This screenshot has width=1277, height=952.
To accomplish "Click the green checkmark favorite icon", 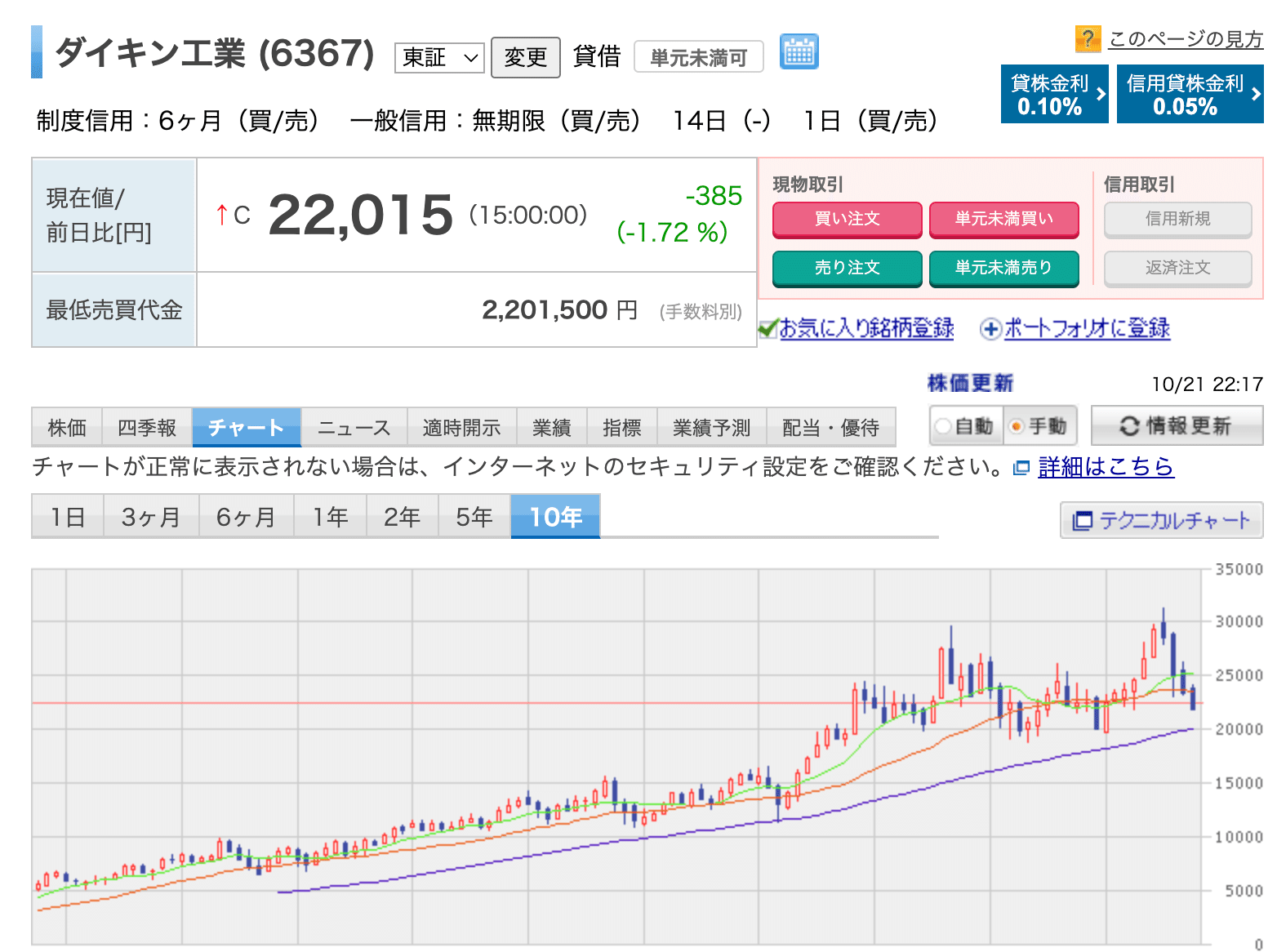I will [768, 328].
